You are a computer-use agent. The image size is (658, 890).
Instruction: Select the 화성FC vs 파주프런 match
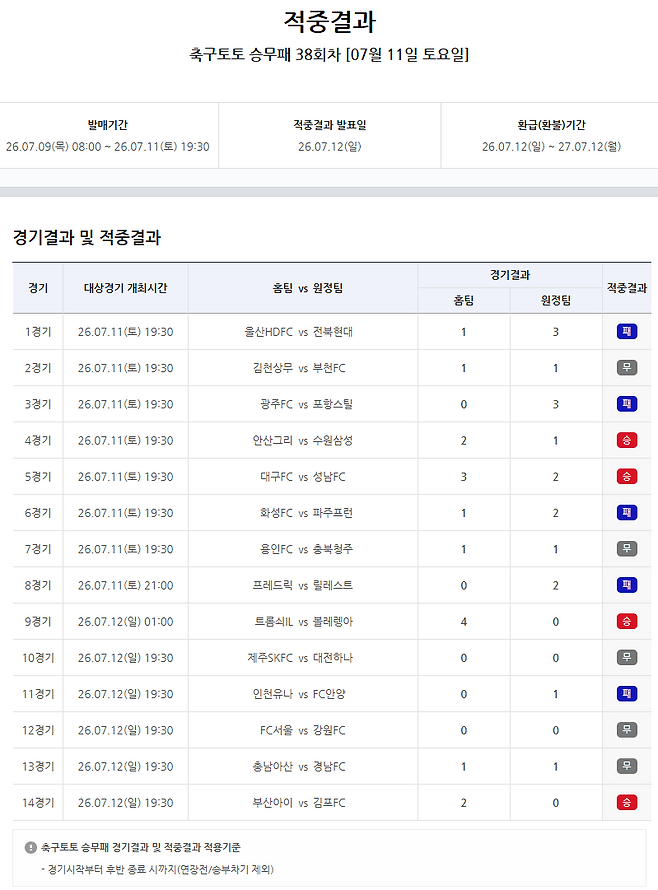click(x=306, y=513)
